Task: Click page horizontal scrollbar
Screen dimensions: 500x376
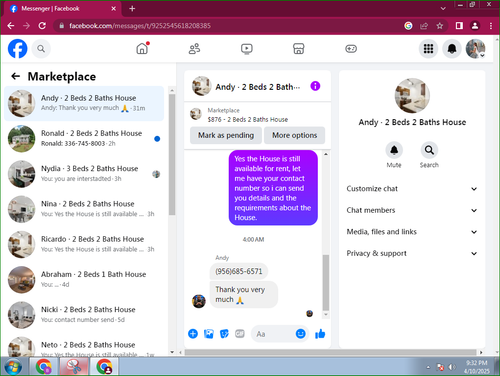Action: (x=330, y=352)
